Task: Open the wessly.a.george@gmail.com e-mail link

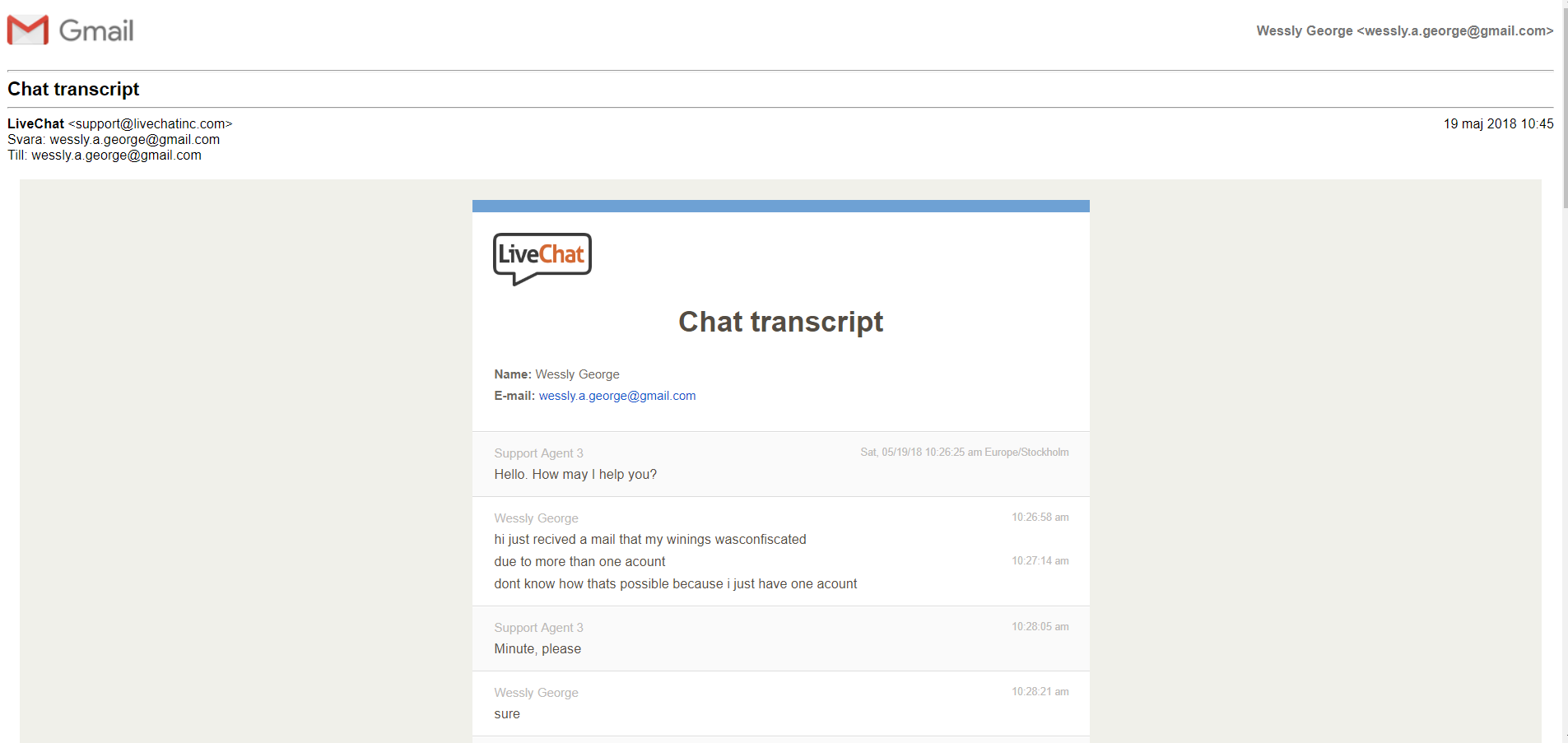Action: pos(617,396)
